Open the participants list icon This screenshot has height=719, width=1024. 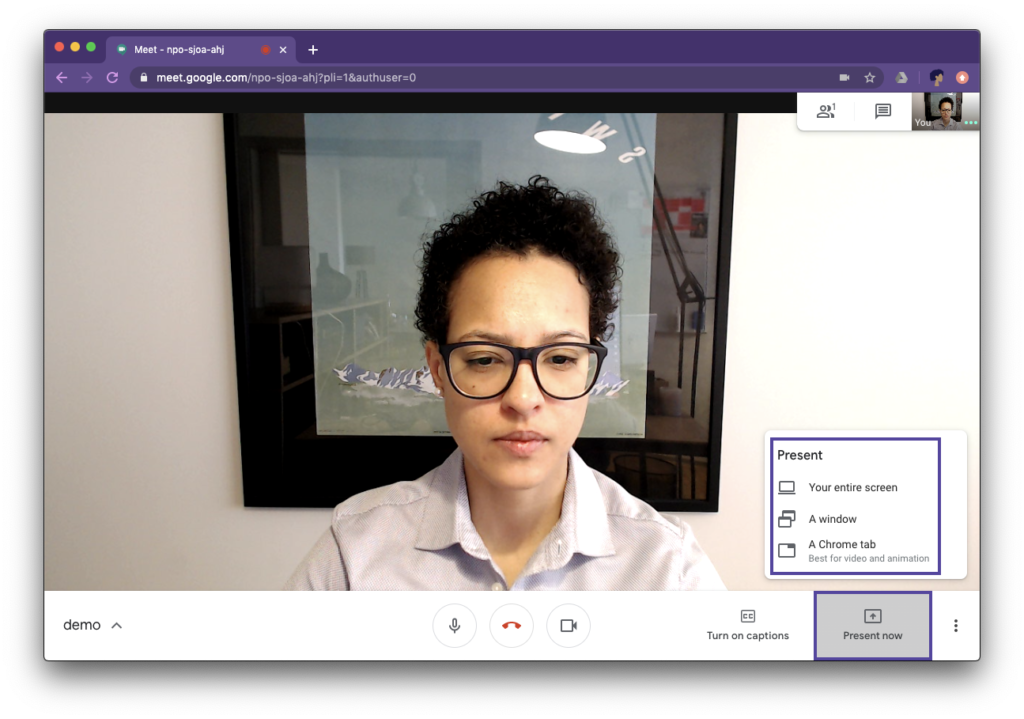coord(825,112)
